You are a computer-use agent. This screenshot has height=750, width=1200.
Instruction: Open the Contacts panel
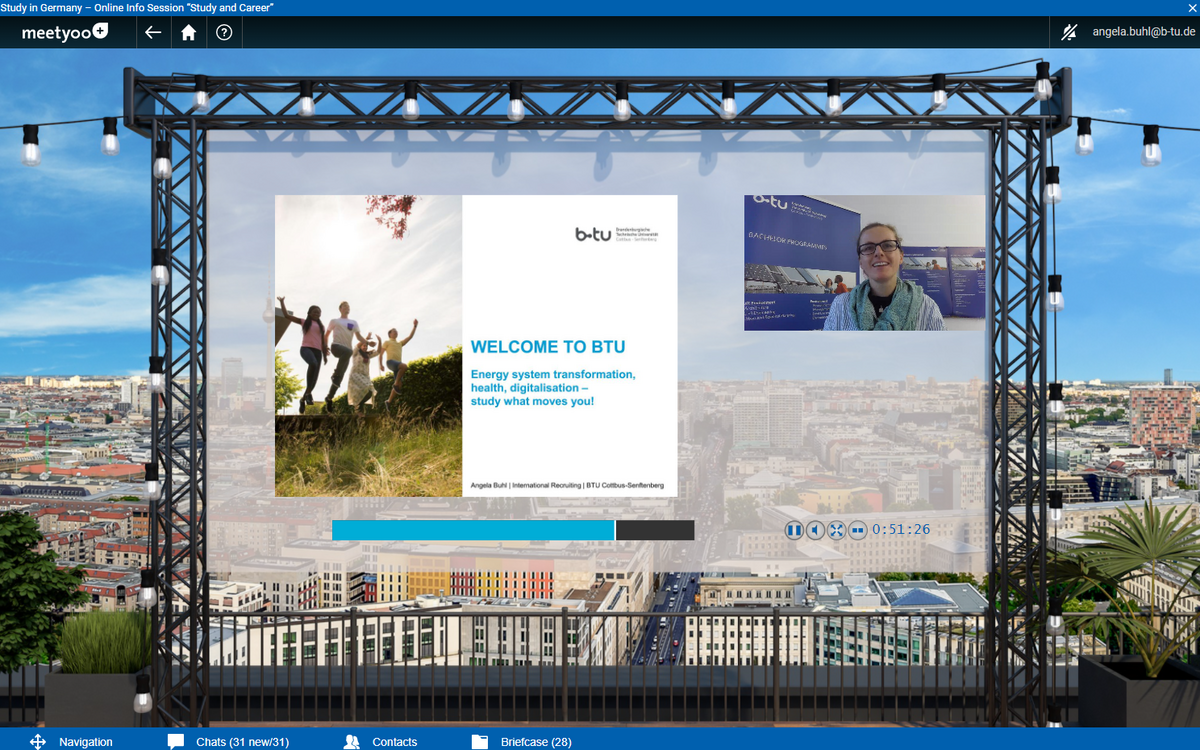pyautogui.click(x=380, y=741)
